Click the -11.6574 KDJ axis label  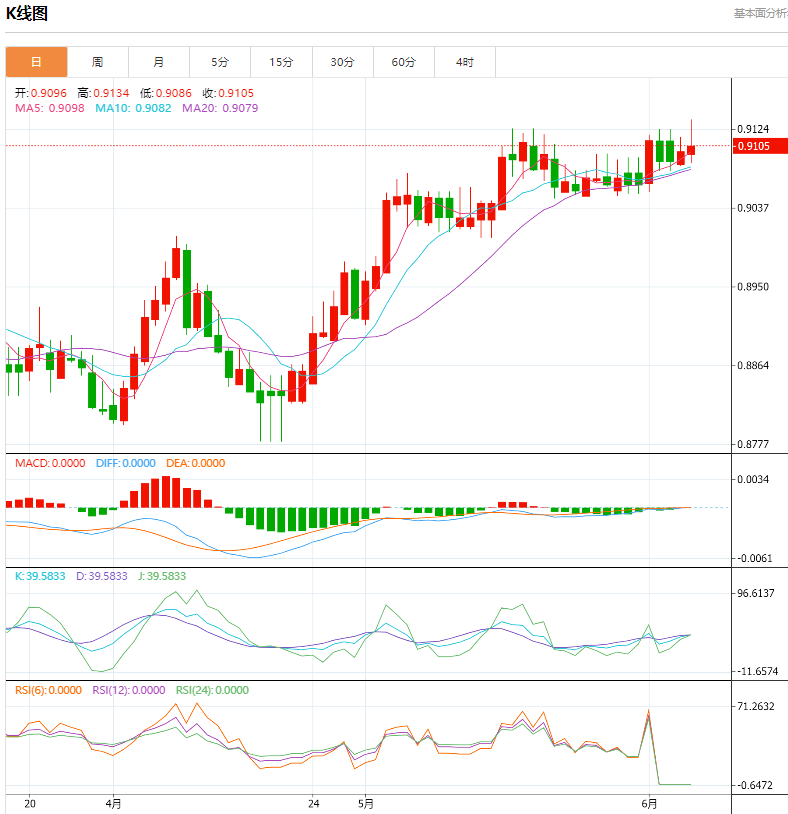[758, 671]
